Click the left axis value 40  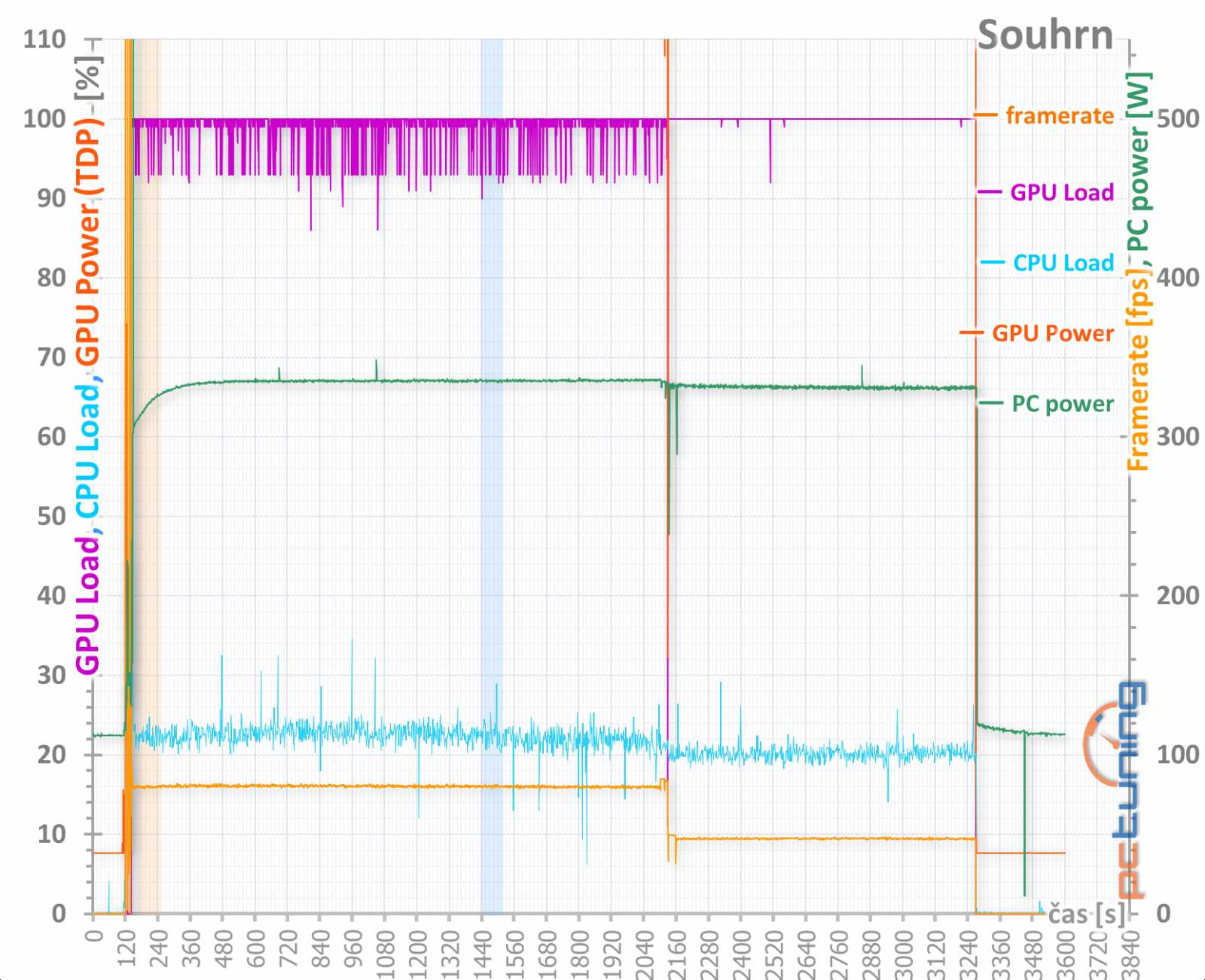[x=51, y=595]
